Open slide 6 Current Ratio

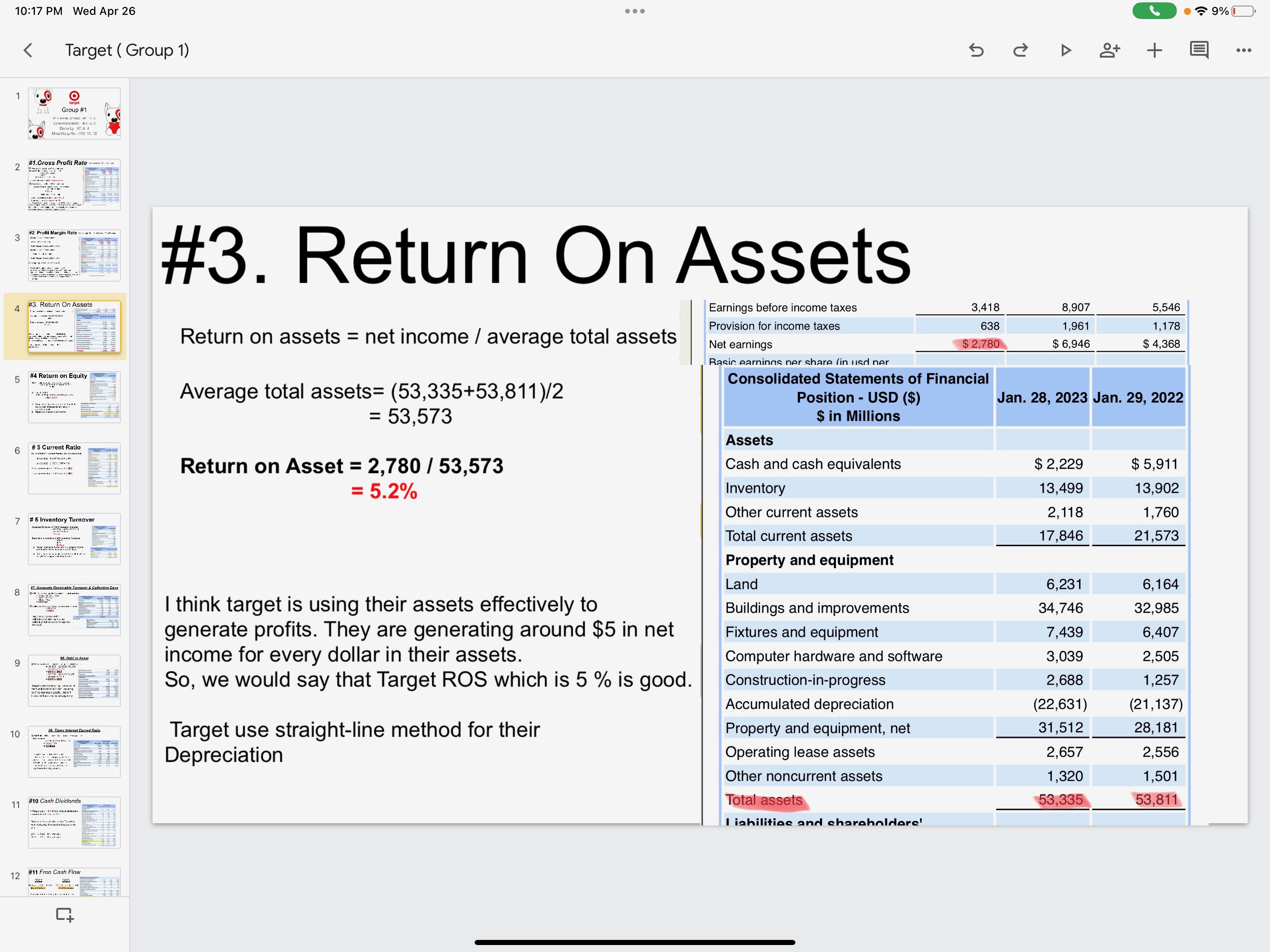(74, 468)
